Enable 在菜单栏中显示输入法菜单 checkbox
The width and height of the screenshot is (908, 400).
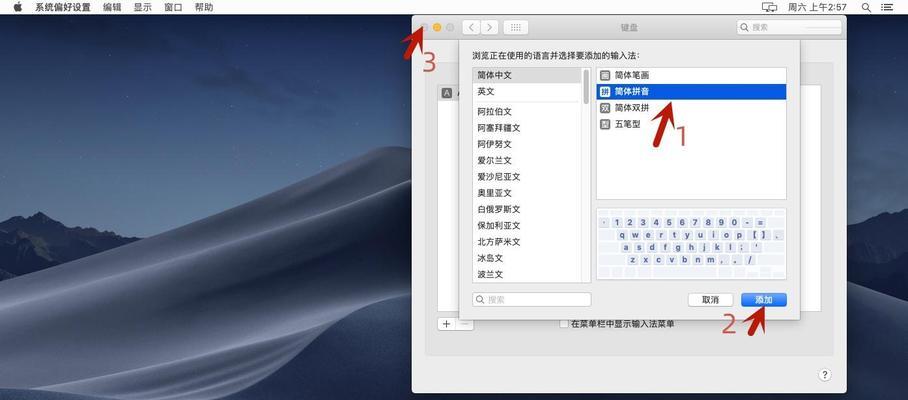(x=564, y=324)
